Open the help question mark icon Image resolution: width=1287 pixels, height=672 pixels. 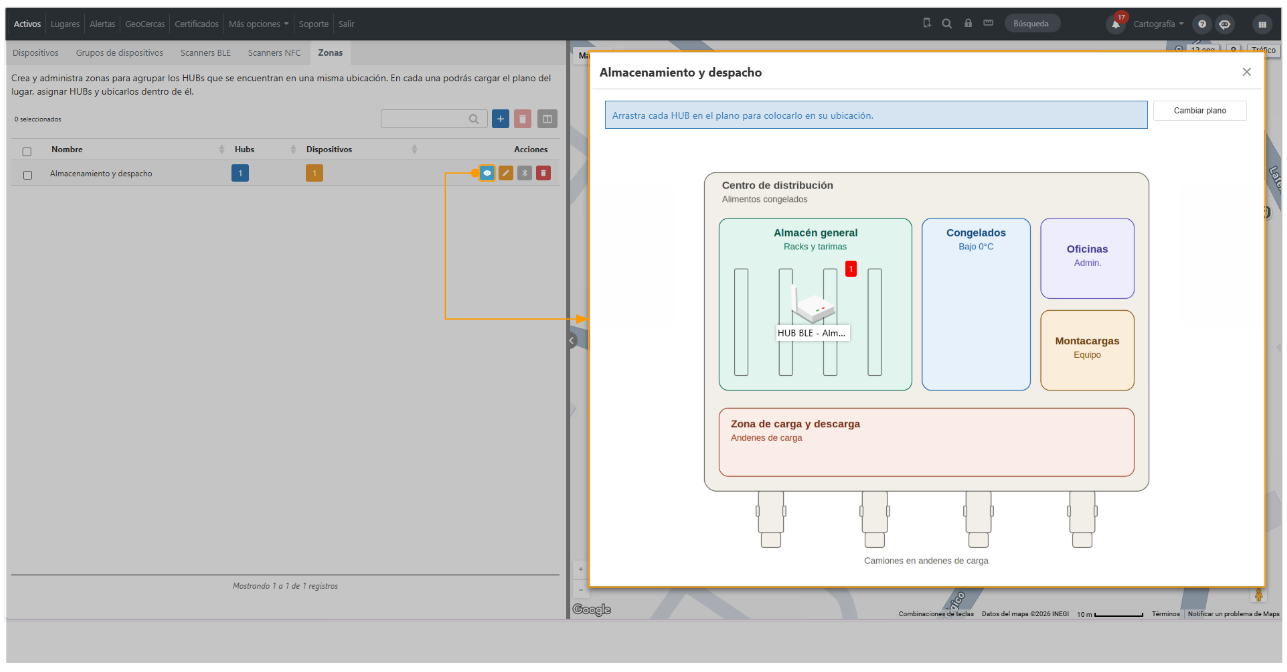click(x=1202, y=24)
